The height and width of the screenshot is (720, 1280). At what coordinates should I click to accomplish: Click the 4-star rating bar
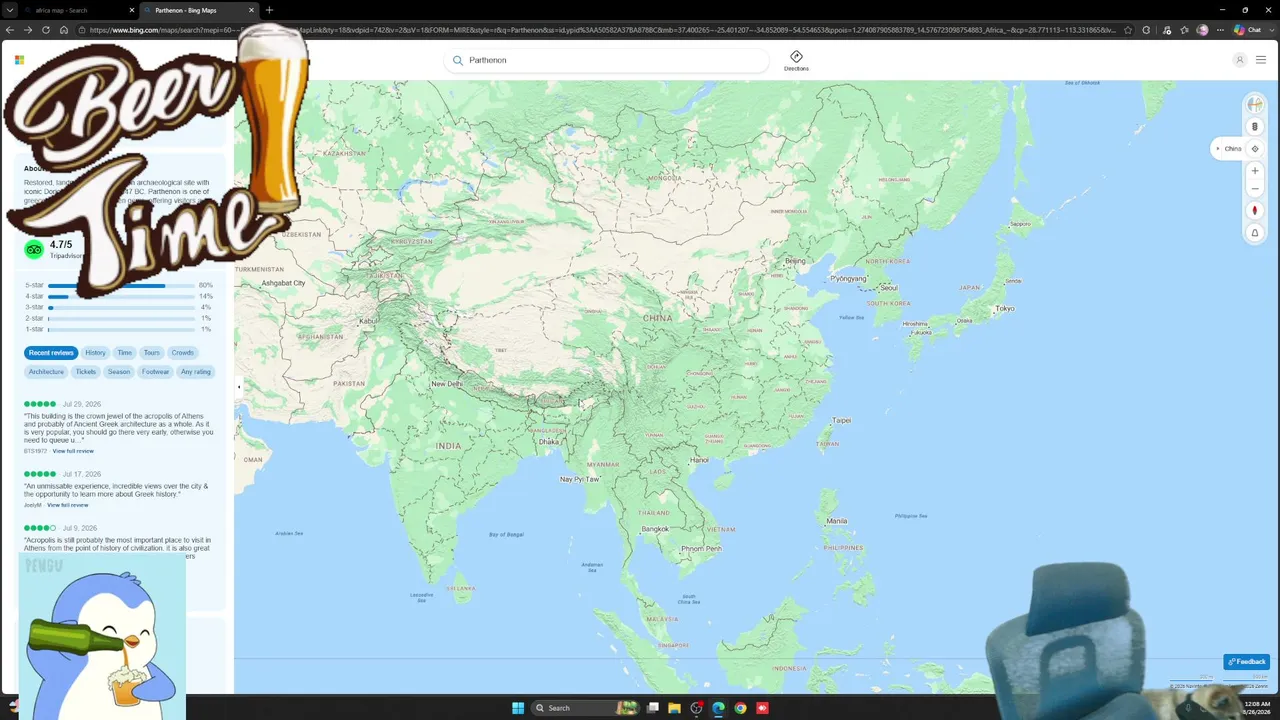(x=121, y=296)
